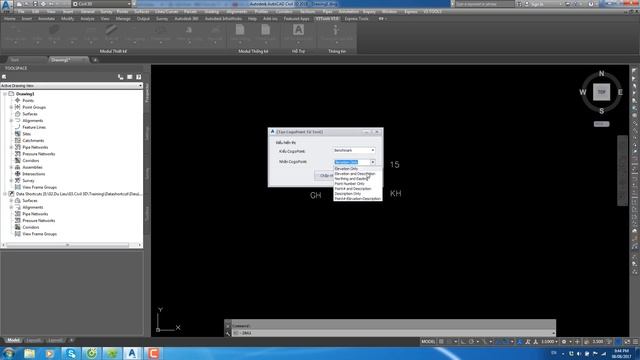Open the Express Tools ribbon tab

(356, 19)
